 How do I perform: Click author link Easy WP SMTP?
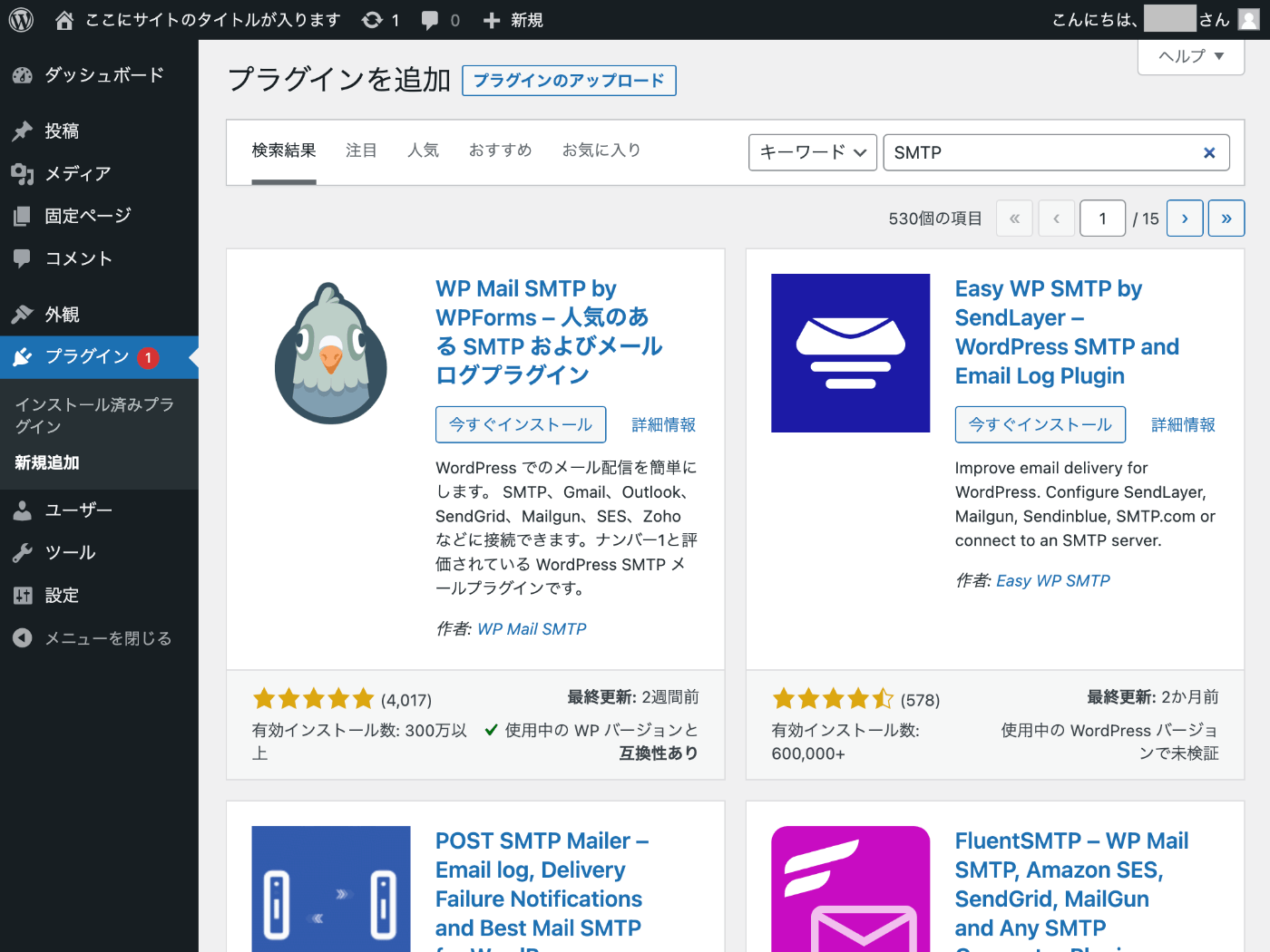click(x=1053, y=581)
